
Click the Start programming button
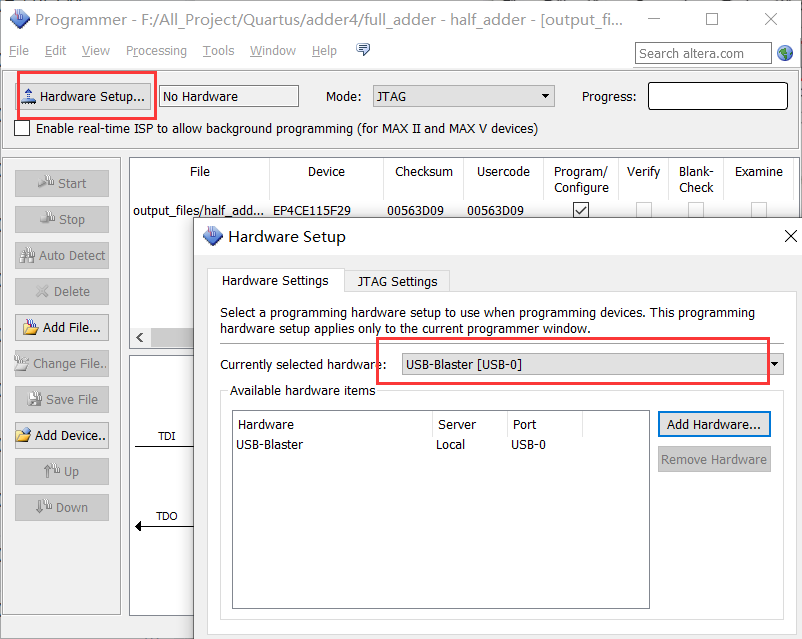point(62,183)
